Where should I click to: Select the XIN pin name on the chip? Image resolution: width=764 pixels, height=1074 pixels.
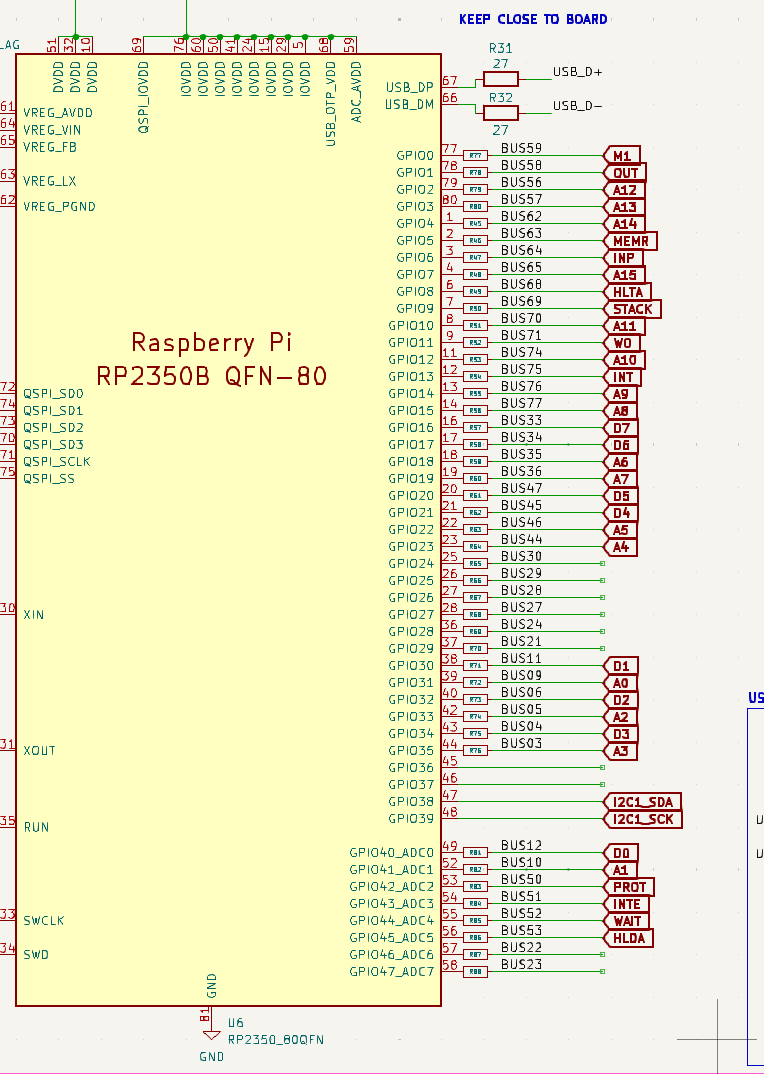(x=35, y=614)
